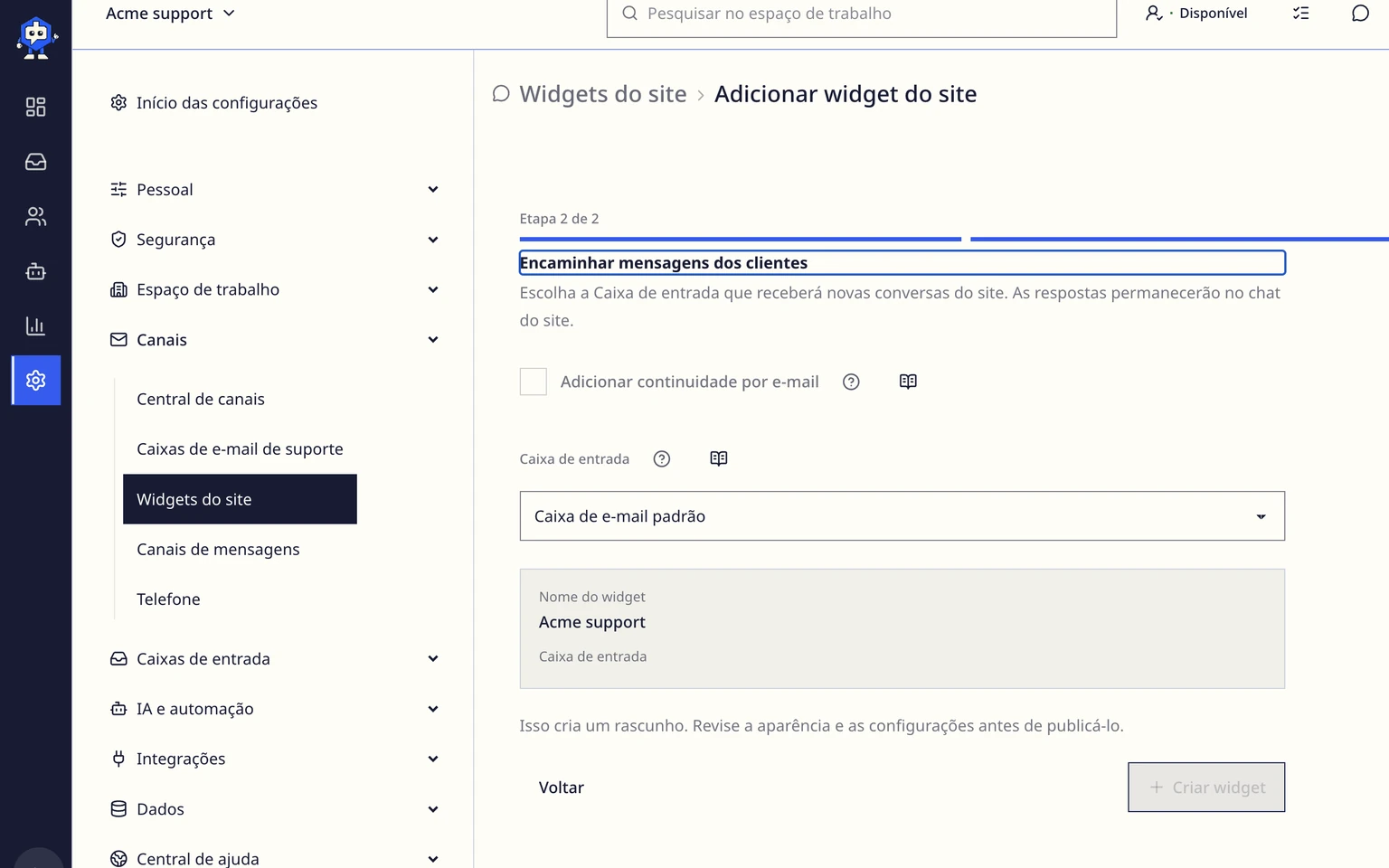Click the settings gear icon in rail
The height and width of the screenshot is (868, 1389).
pos(36,381)
